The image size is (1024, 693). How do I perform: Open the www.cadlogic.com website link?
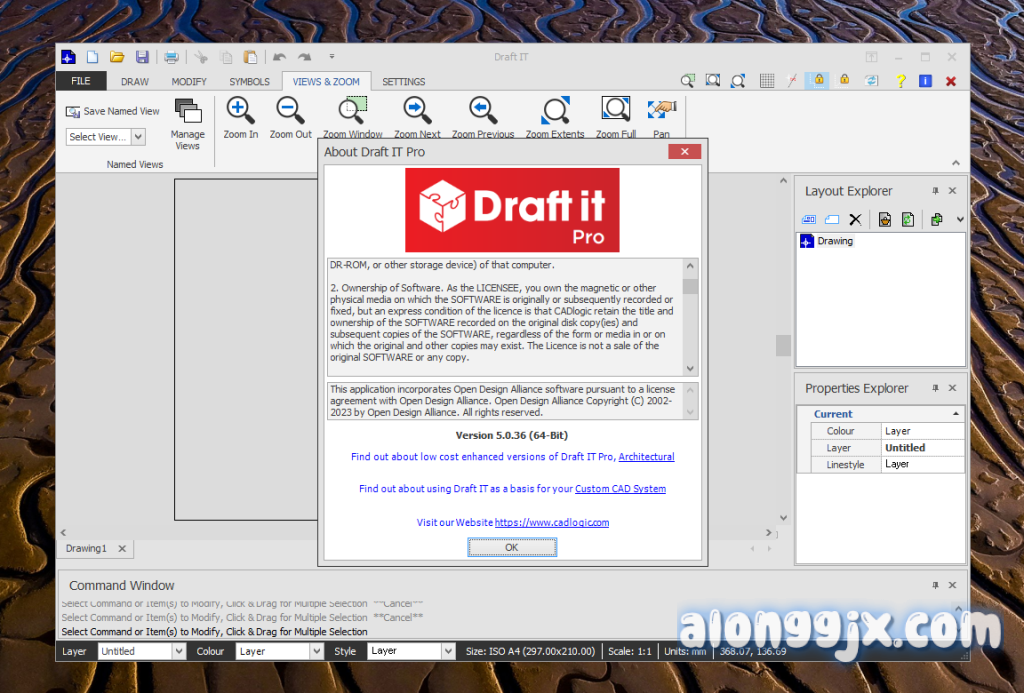tap(552, 522)
